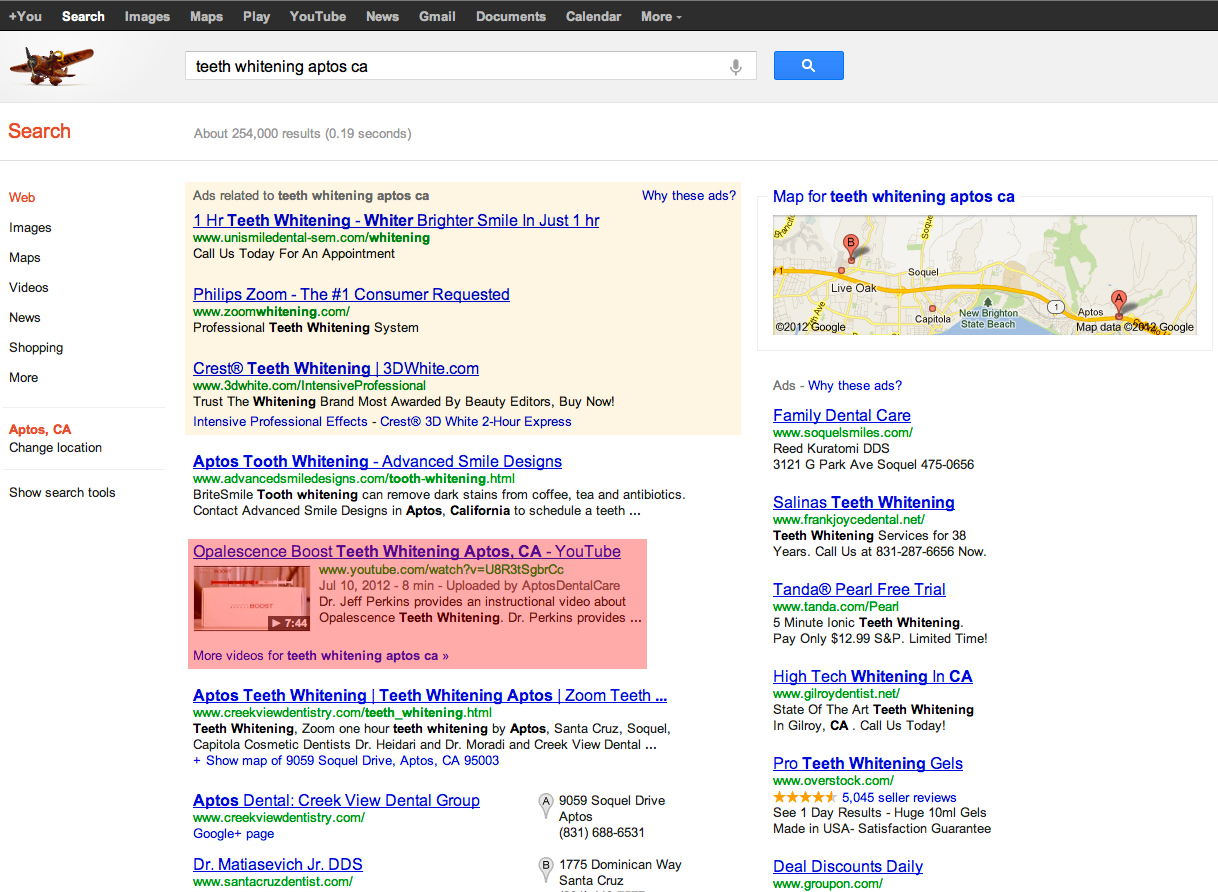
Task: Click Google+ page link
Action: 233,834
